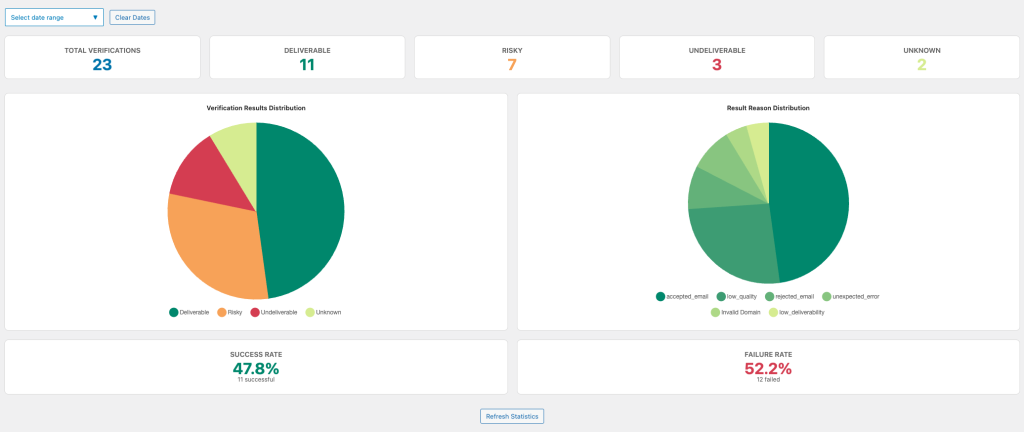Toggle Deliverable legend item in results chart
The height and width of the screenshot is (432, 1024).
(x=189, y=312)
